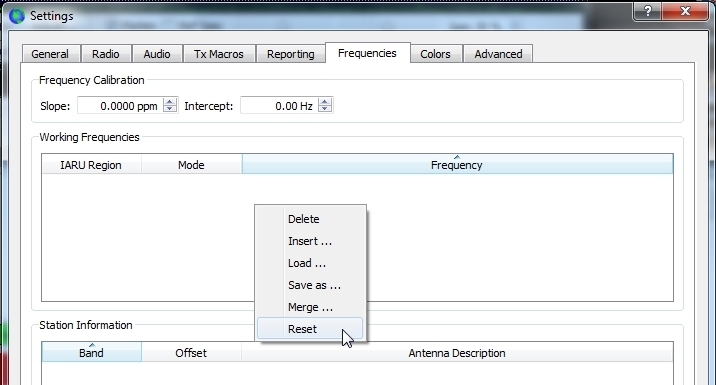Viewport: 716px width, 385px height.
Task: Increase Slope value with up arrow
Action: pyautogui.click(x=170, y=101)
